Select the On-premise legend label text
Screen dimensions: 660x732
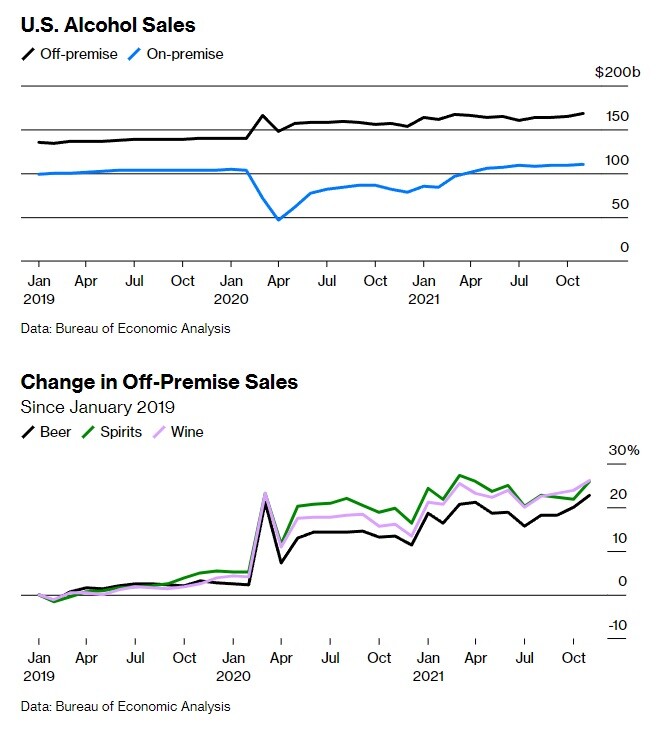(x=185, y=54)
